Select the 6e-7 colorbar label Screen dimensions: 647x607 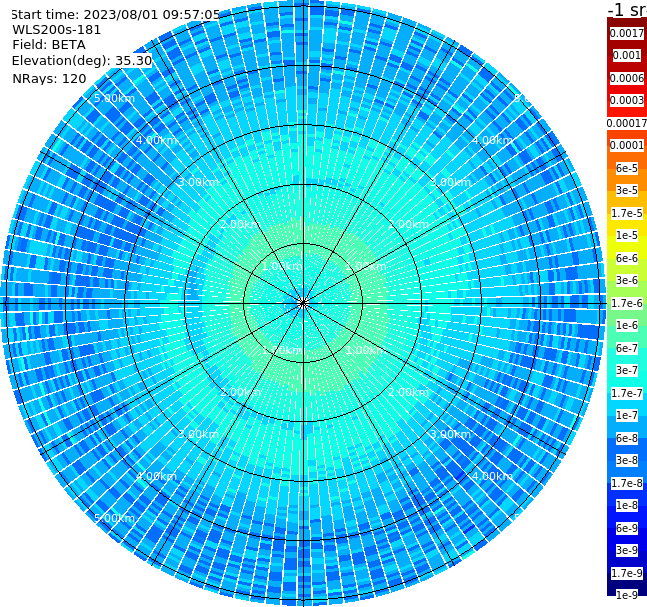(627, 348)
